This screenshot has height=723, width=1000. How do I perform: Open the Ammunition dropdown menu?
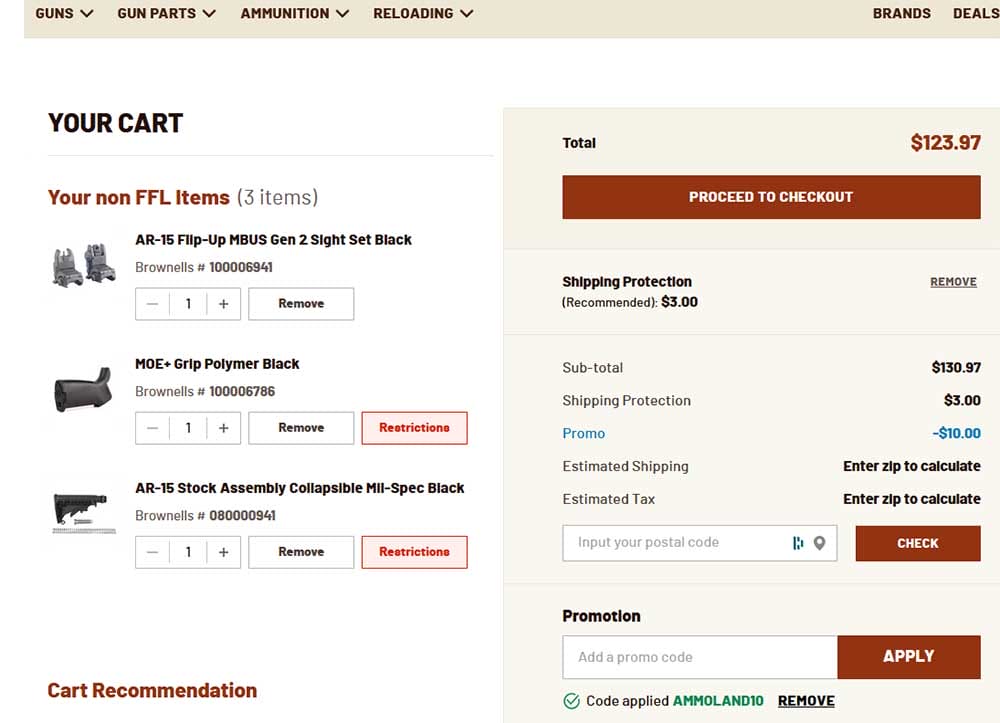click(295, 14)
